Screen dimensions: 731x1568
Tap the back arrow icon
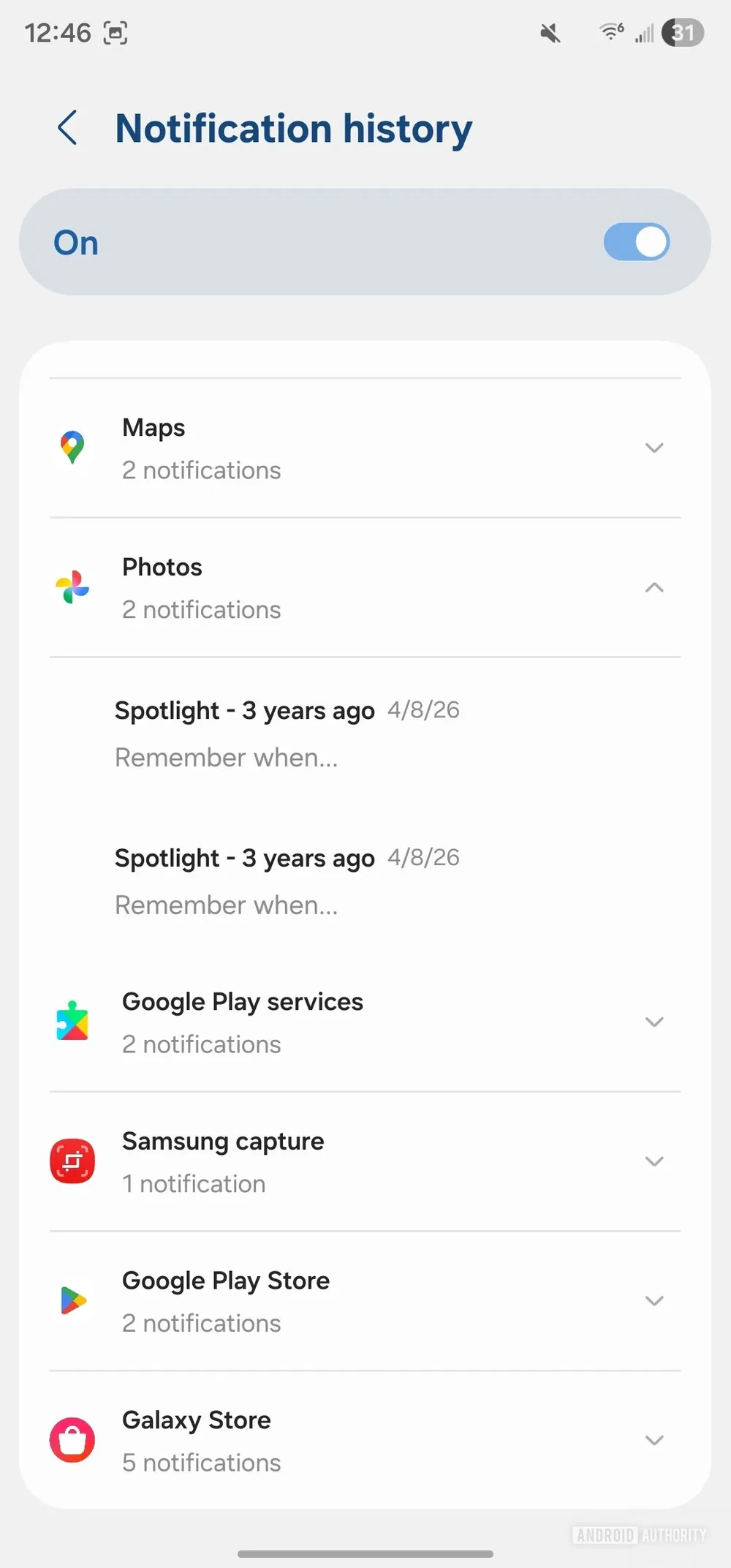coord(67,128)
